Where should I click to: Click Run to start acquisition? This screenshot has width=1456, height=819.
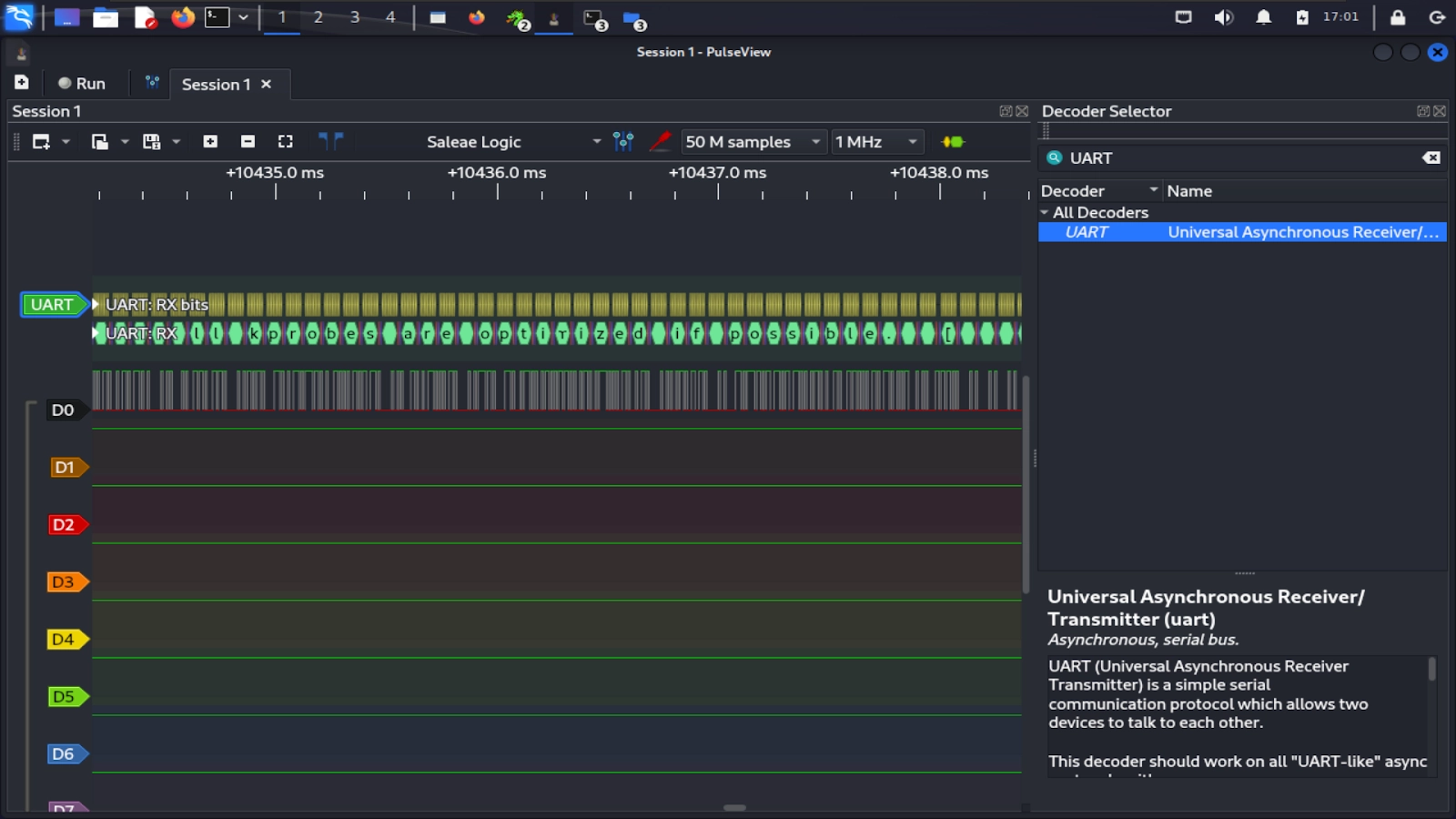pyautogui.click(x=83, y=83)
